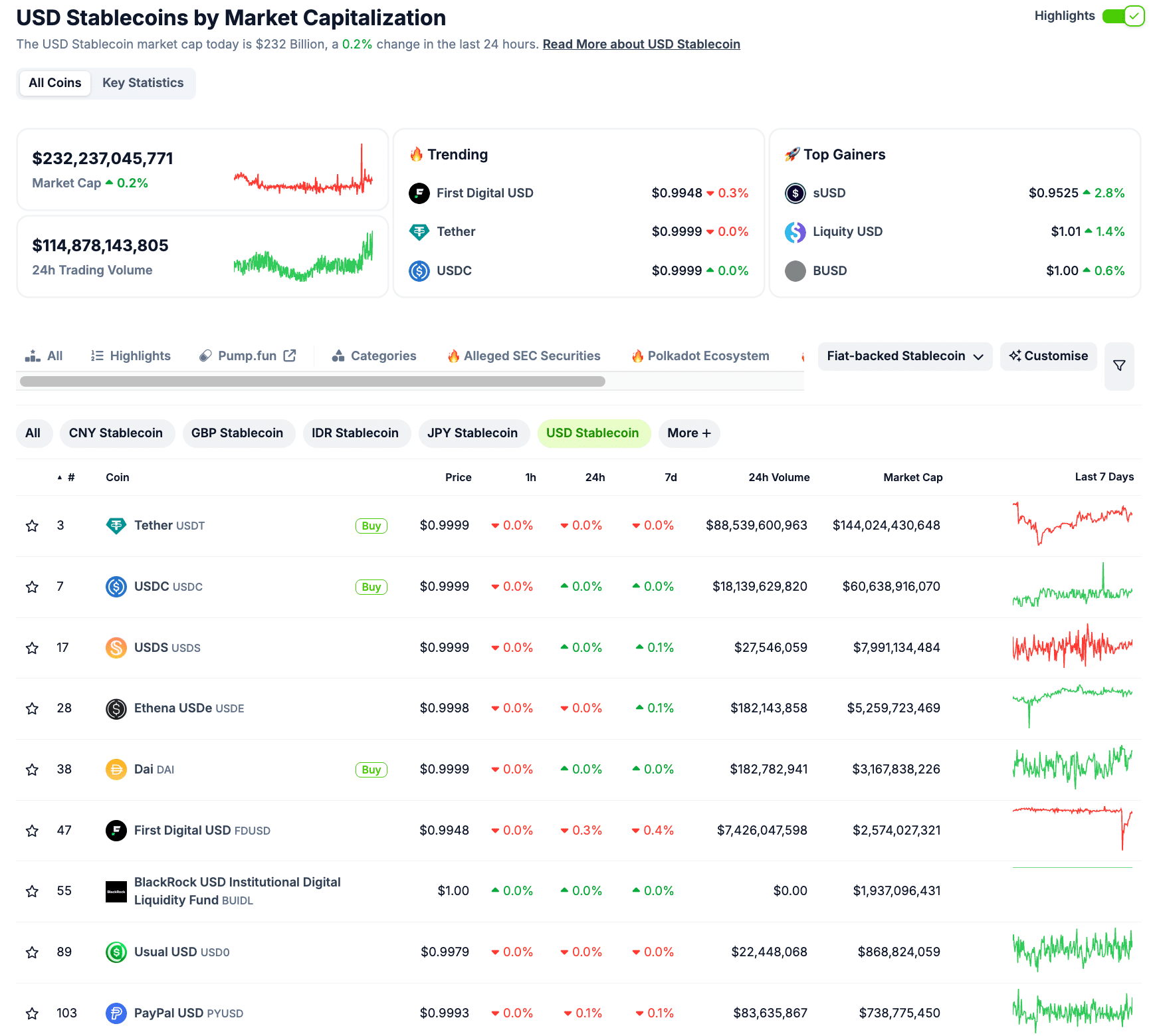Click the BlackRock BUIDL logo

(116, 891)
